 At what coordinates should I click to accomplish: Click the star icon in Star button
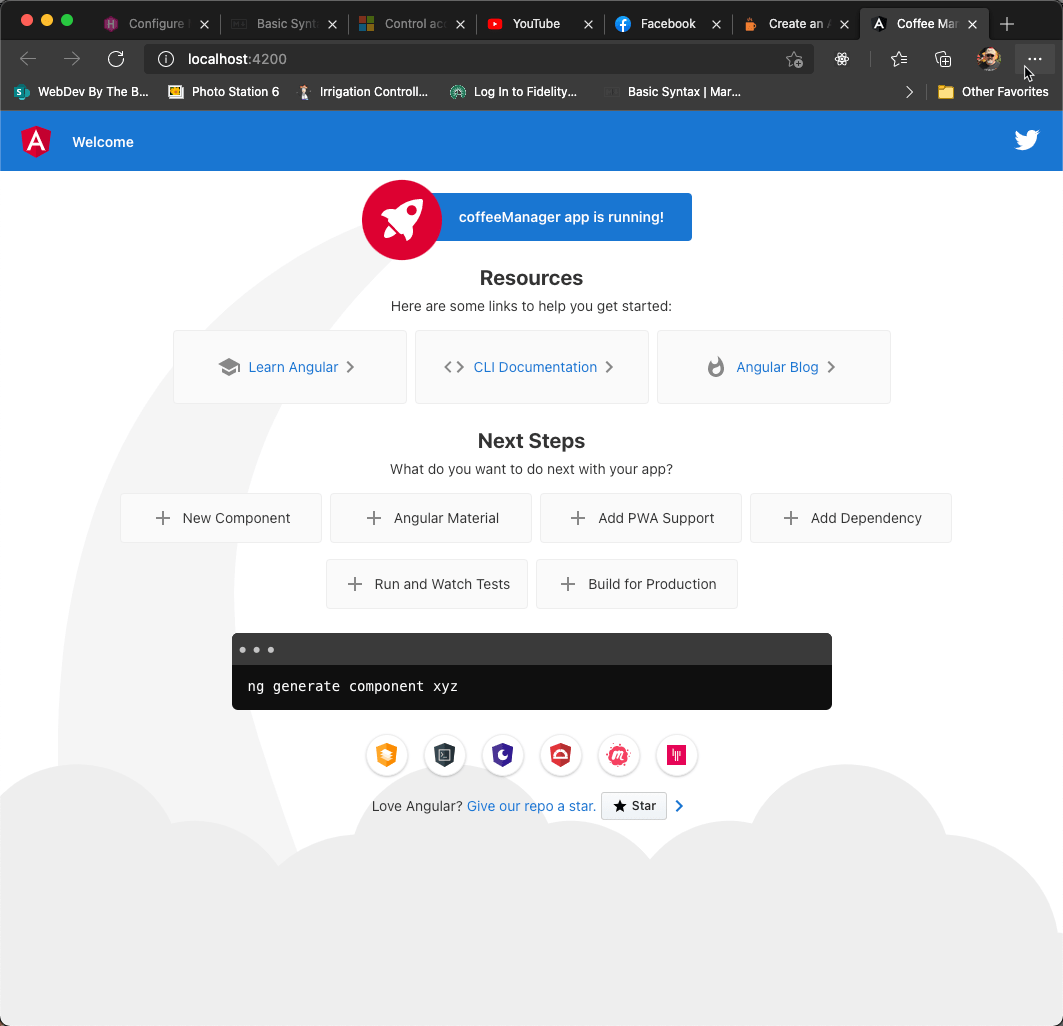(620, 806)
